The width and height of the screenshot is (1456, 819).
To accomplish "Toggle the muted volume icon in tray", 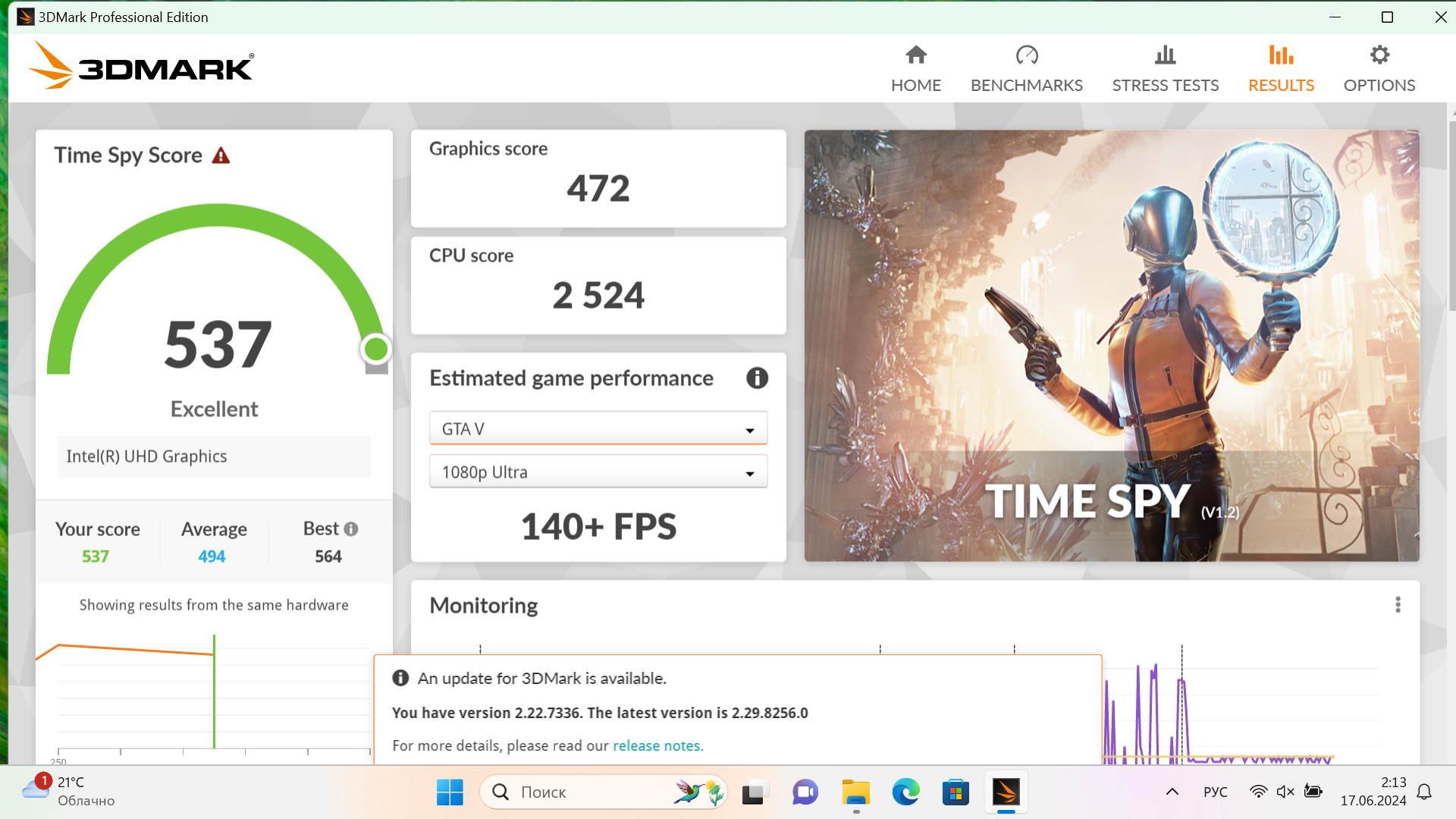I will point(1285,792).
